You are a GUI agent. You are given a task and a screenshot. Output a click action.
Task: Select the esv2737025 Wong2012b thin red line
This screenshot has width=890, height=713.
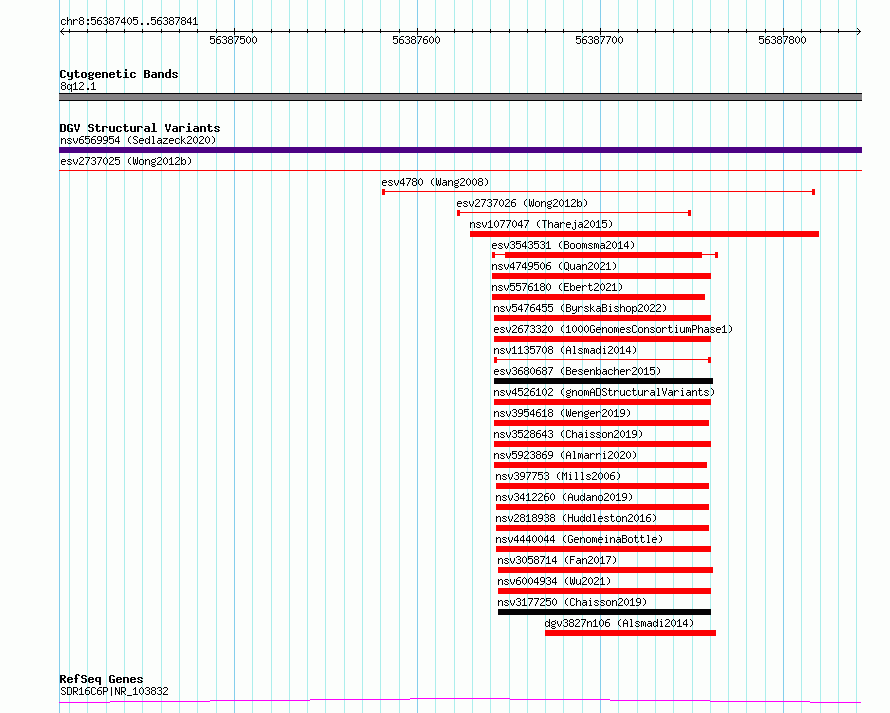(x=460, y=170)
